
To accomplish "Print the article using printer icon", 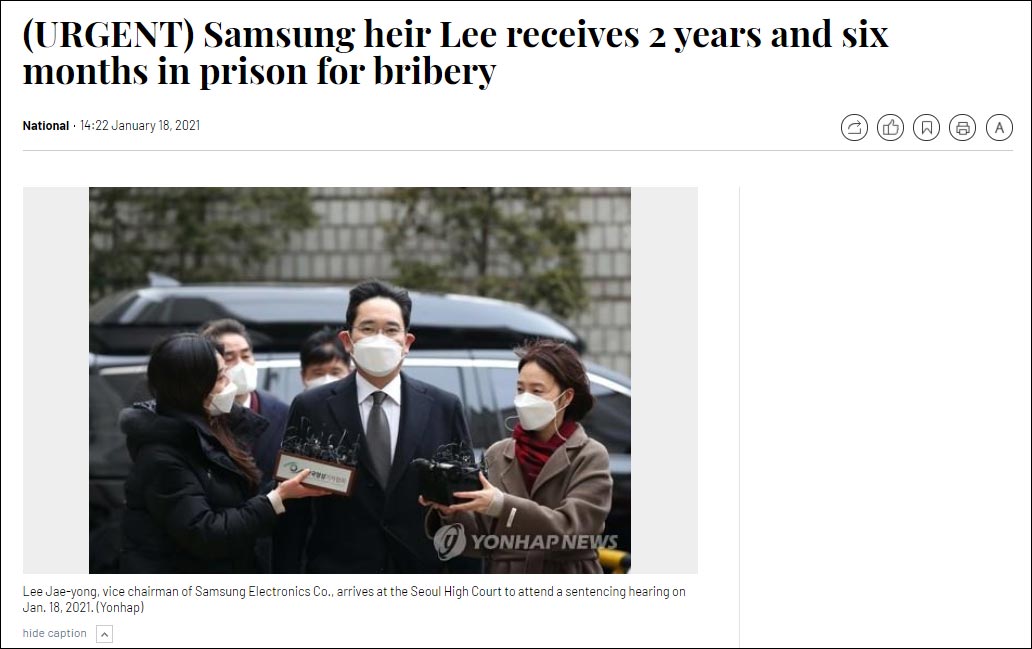I will coord(962,128).
